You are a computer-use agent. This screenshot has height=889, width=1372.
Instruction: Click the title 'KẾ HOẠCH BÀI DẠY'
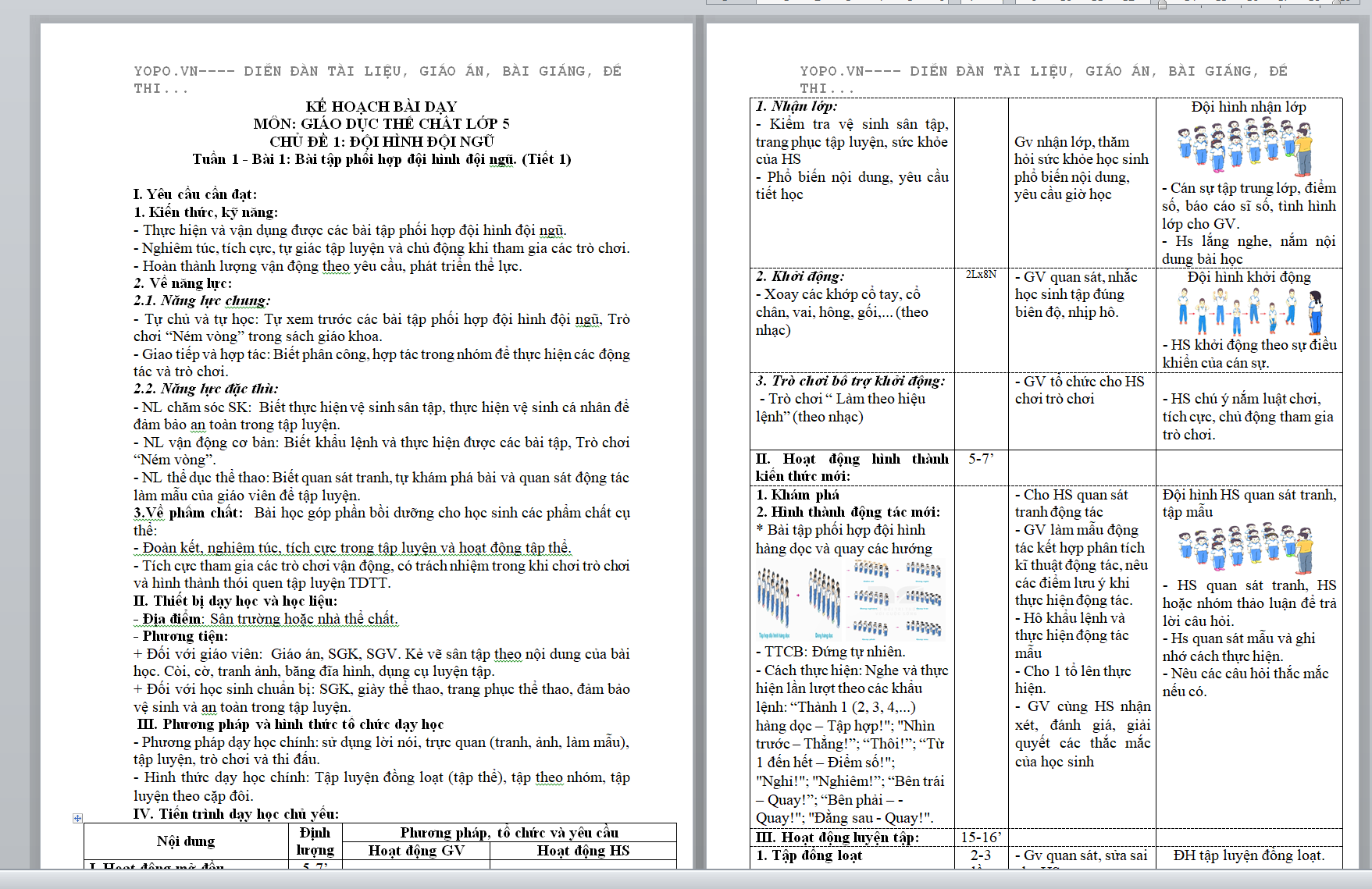[x=381, y=106]
